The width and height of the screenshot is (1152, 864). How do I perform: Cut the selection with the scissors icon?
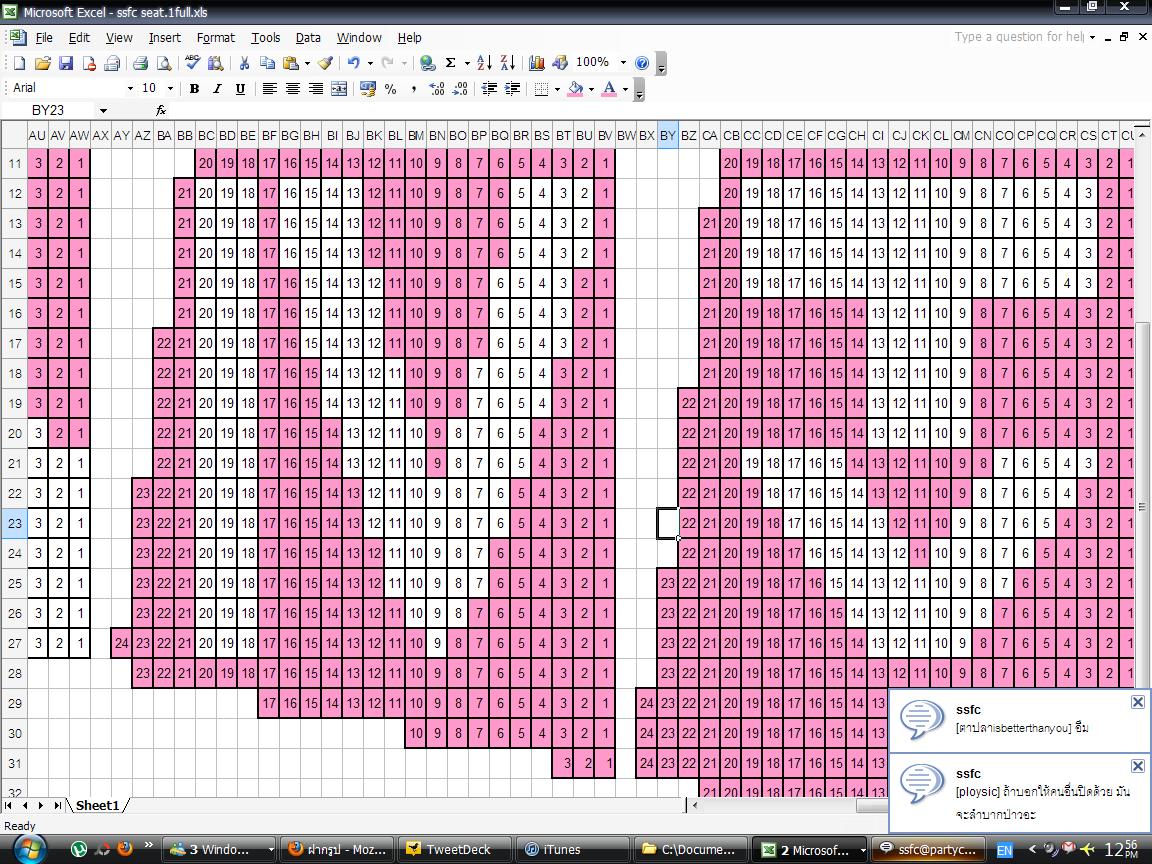coord(245,63)
